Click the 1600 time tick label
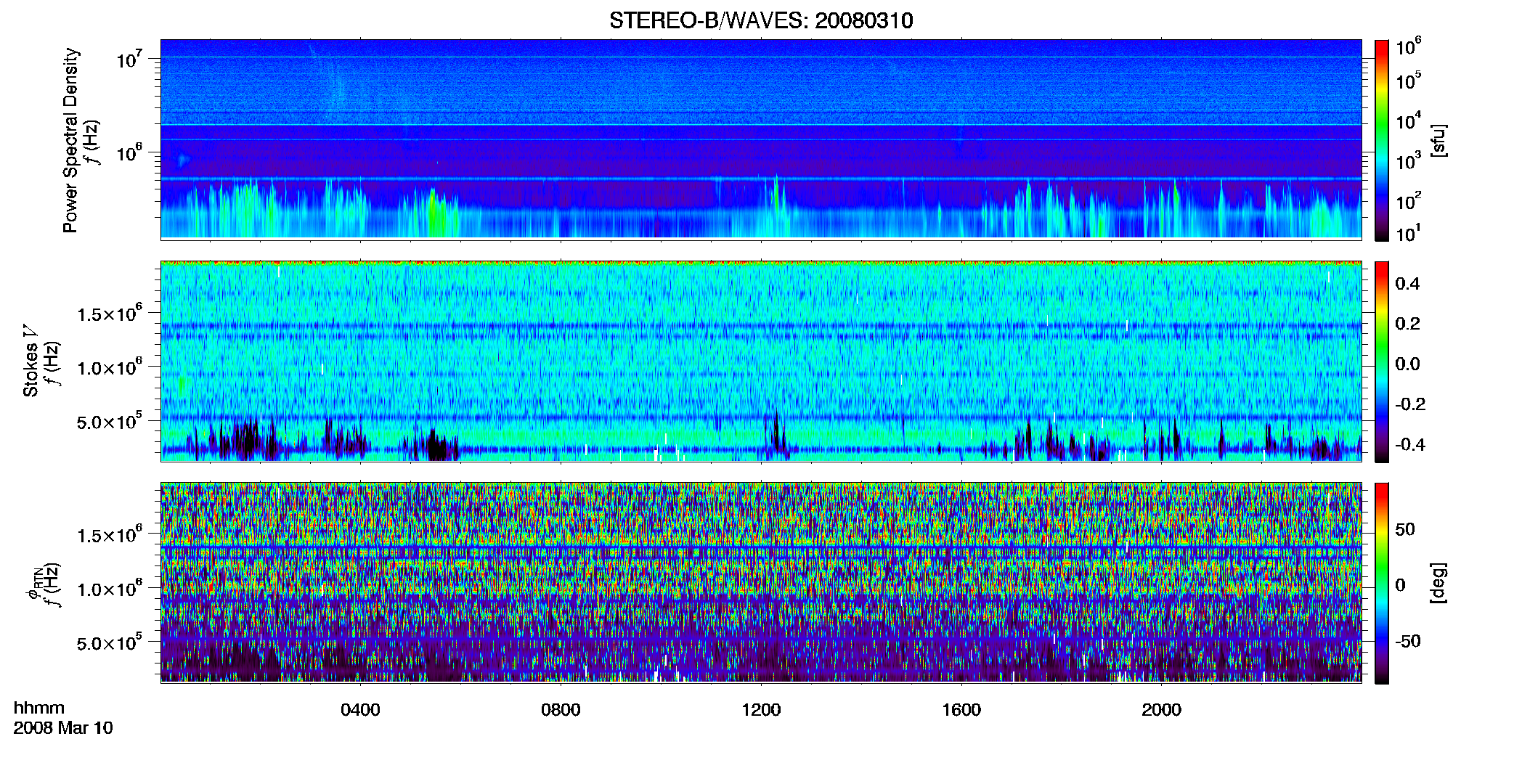This screenshot has height=784, width=1522. [x=961, y=709]
